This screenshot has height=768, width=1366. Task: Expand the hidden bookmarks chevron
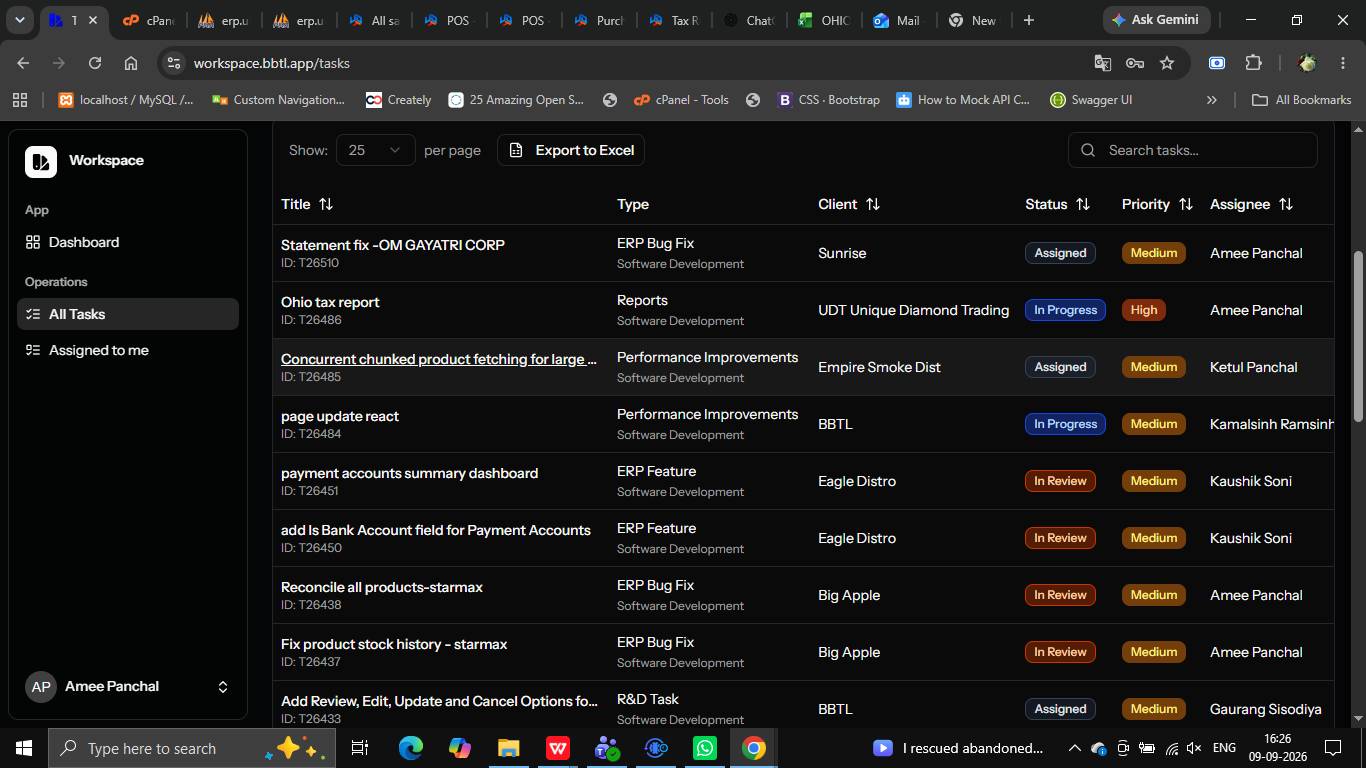pos(1212,100)
